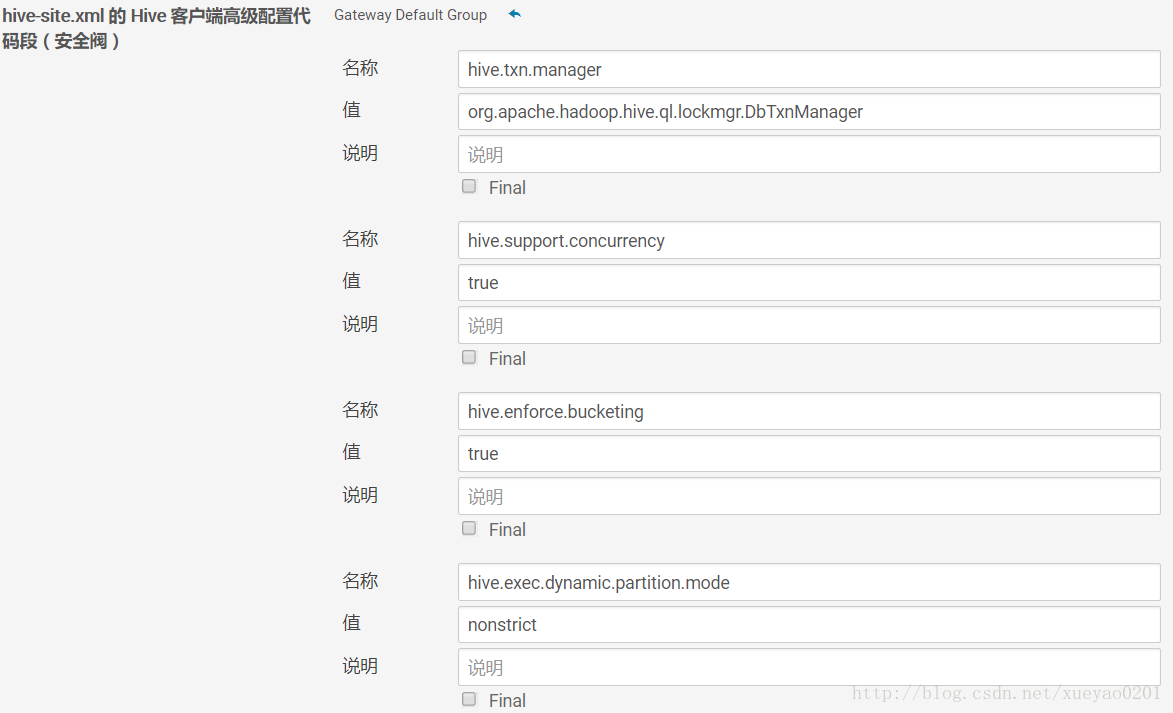Click the hive.enforce.bucketing name field
The image size is (1173, 713).
click(808, 412)
